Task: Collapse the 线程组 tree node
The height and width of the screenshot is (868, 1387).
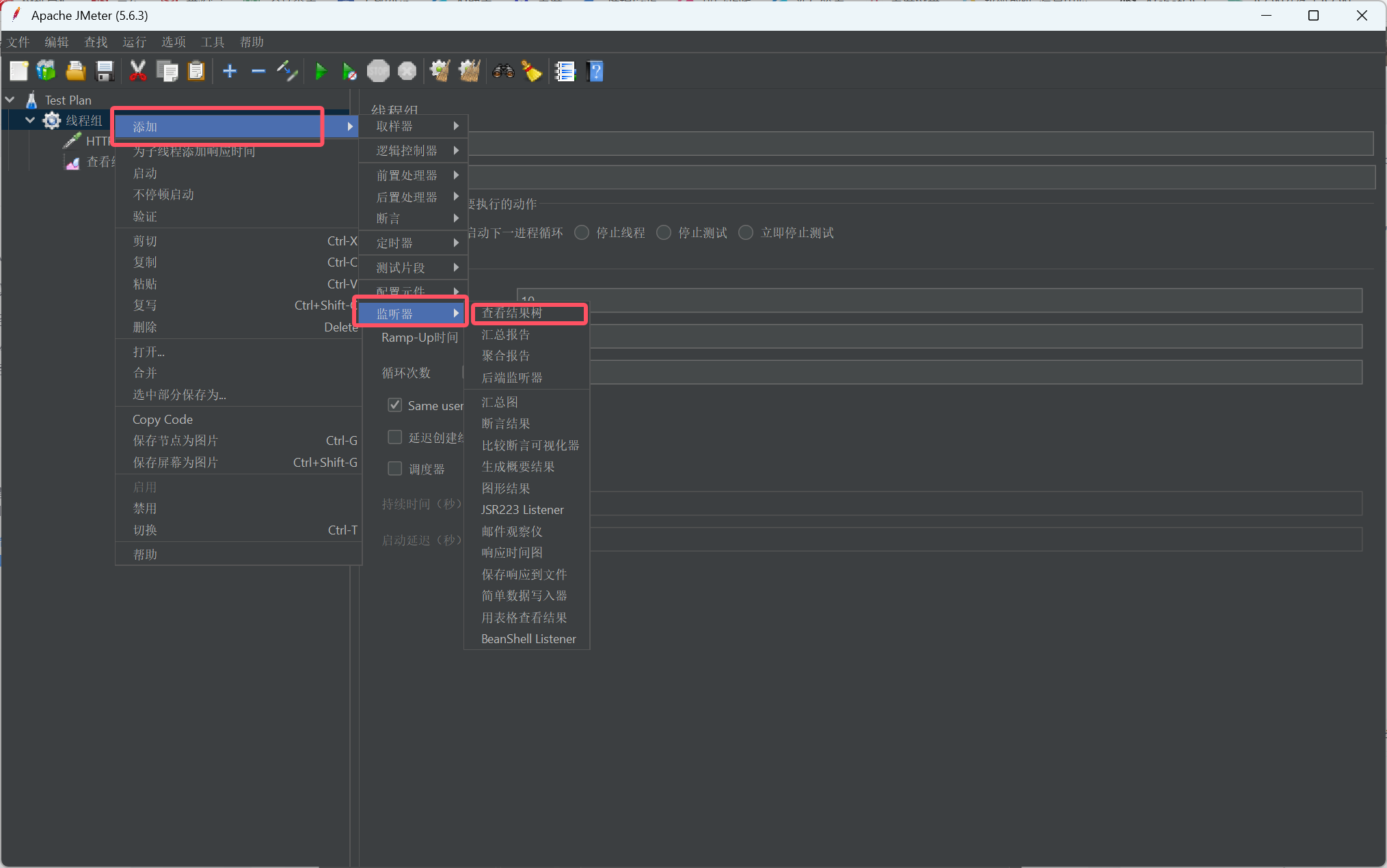Action: [30, 120]
